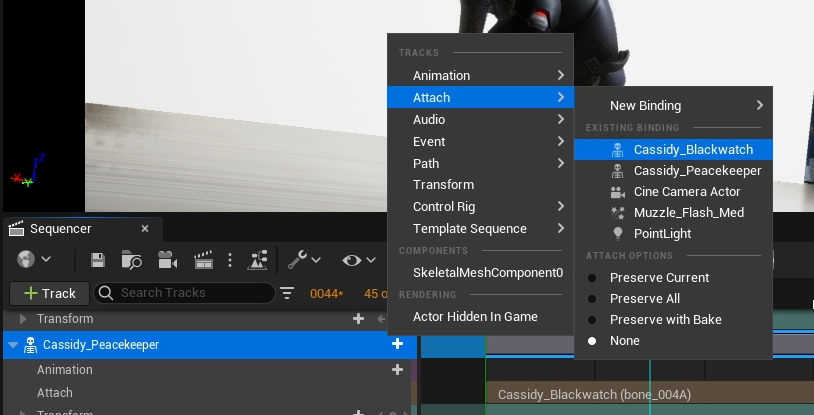Click the Cassidy_Peacekeeper track skeleton icon
814x415 pixels.
click(x=31, y=345)
